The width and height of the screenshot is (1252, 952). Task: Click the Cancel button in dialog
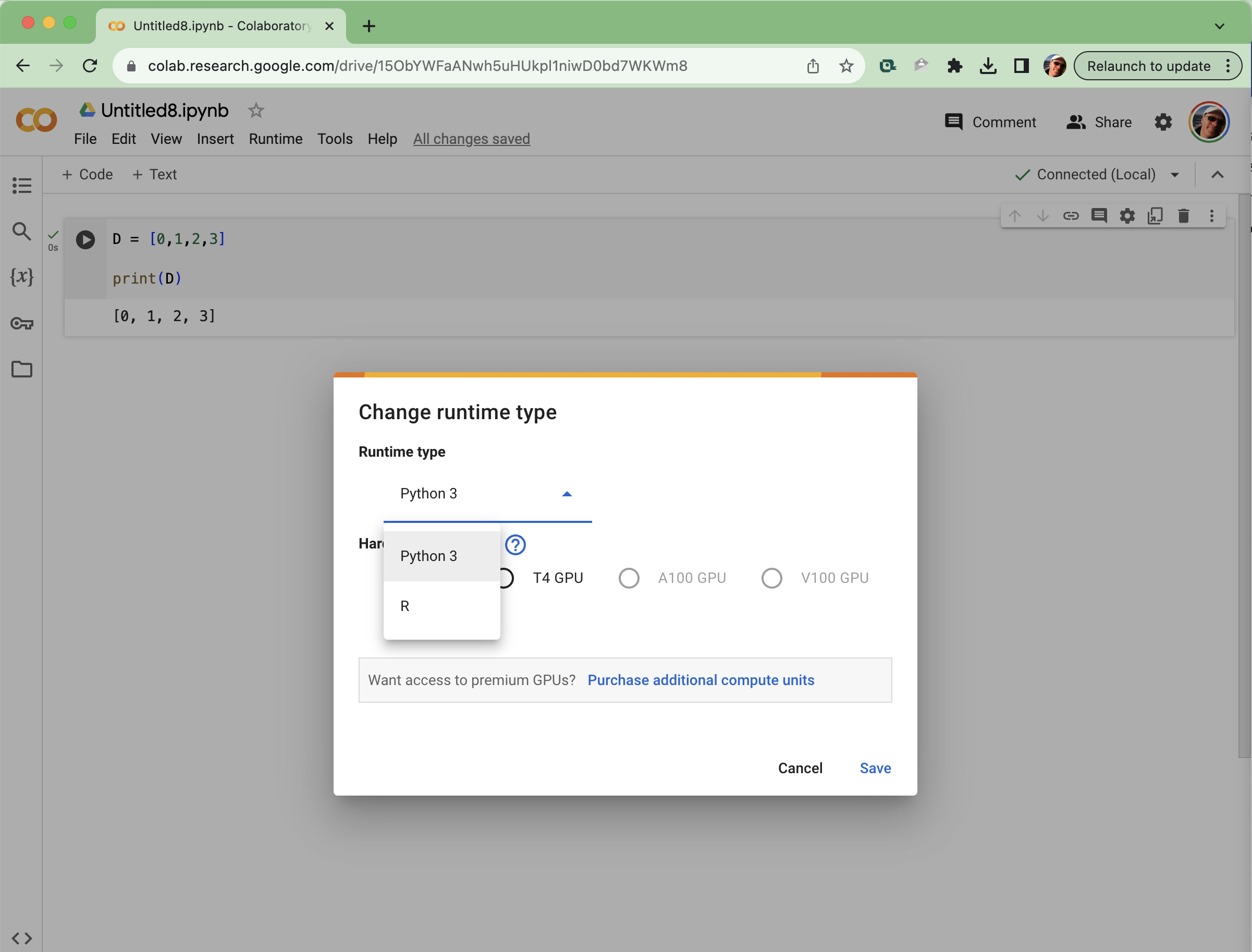pos(800,768)
